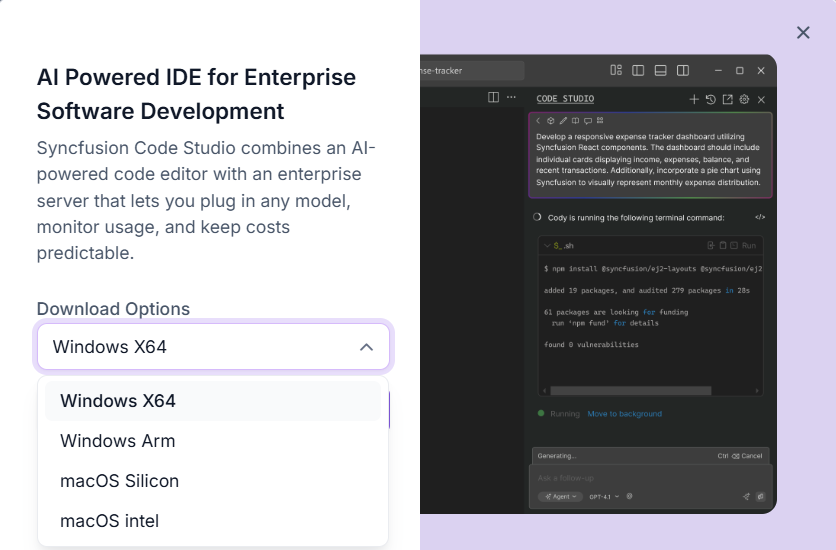
Task: Click open-in-new-window icon in Code Studio panel
Action: [x=728, y=99]
